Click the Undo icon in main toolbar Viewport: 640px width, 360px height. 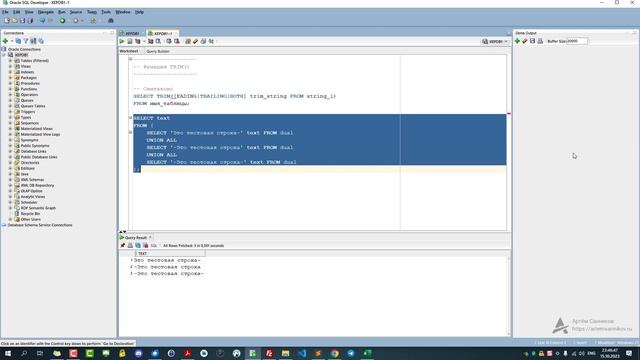[42, 20]
